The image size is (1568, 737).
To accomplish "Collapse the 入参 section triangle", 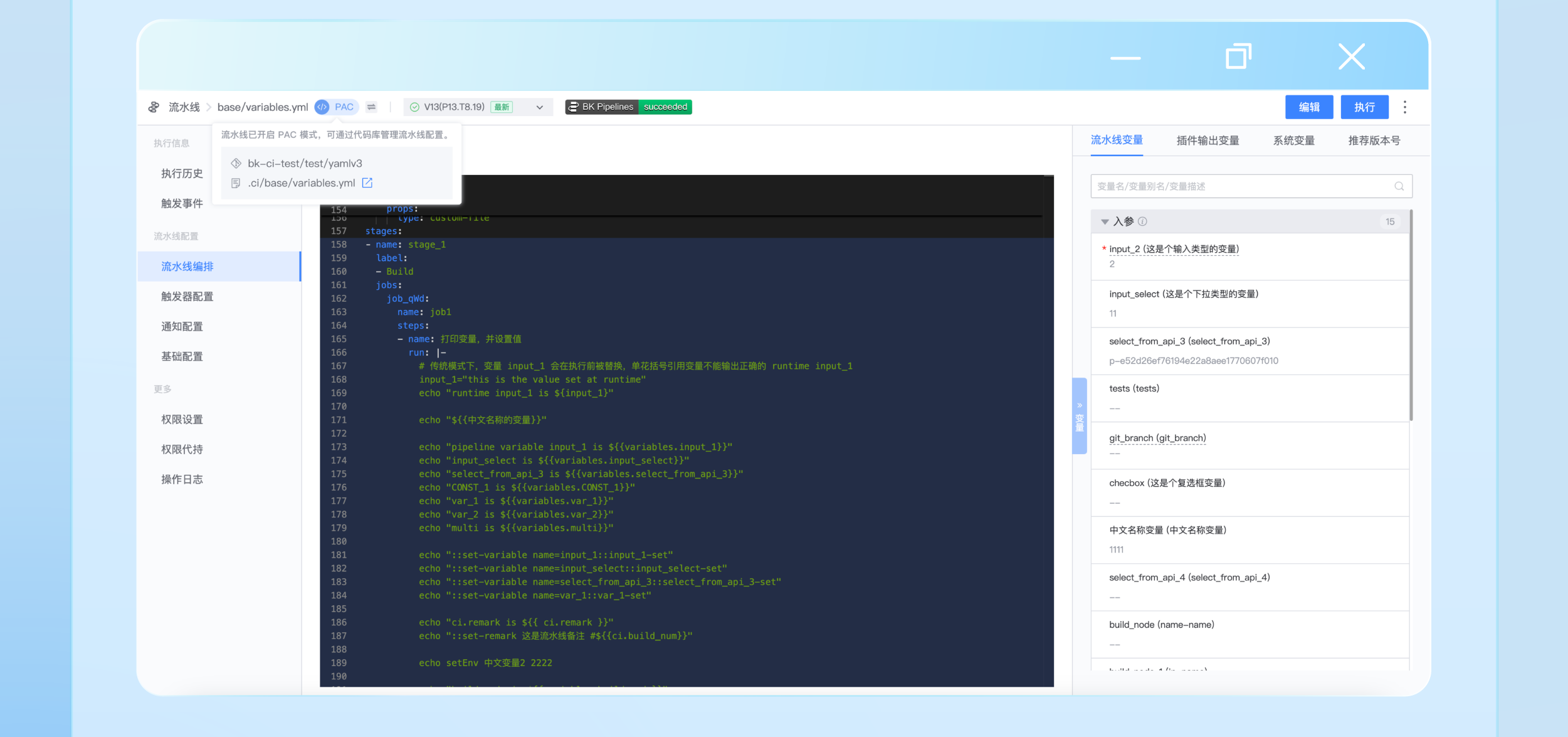I will point(1105,221).
